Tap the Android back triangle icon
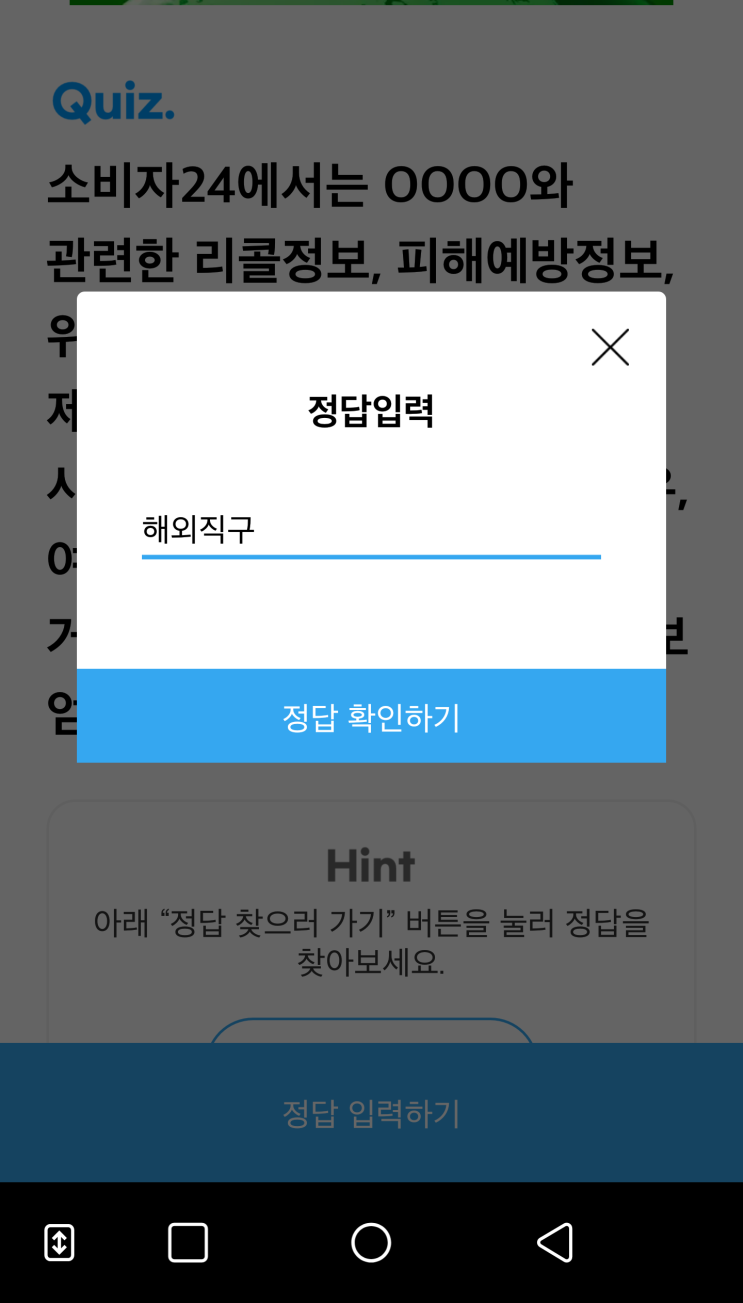 point(555,1242)
